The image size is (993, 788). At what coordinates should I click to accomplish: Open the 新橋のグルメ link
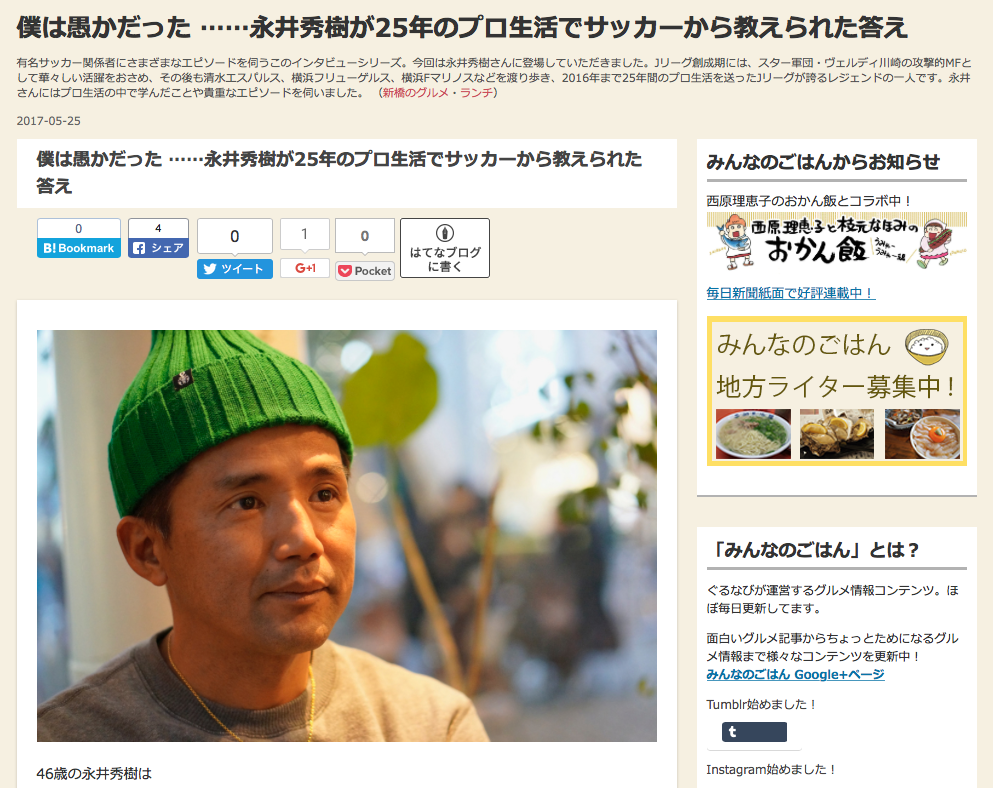coord(415,92)
